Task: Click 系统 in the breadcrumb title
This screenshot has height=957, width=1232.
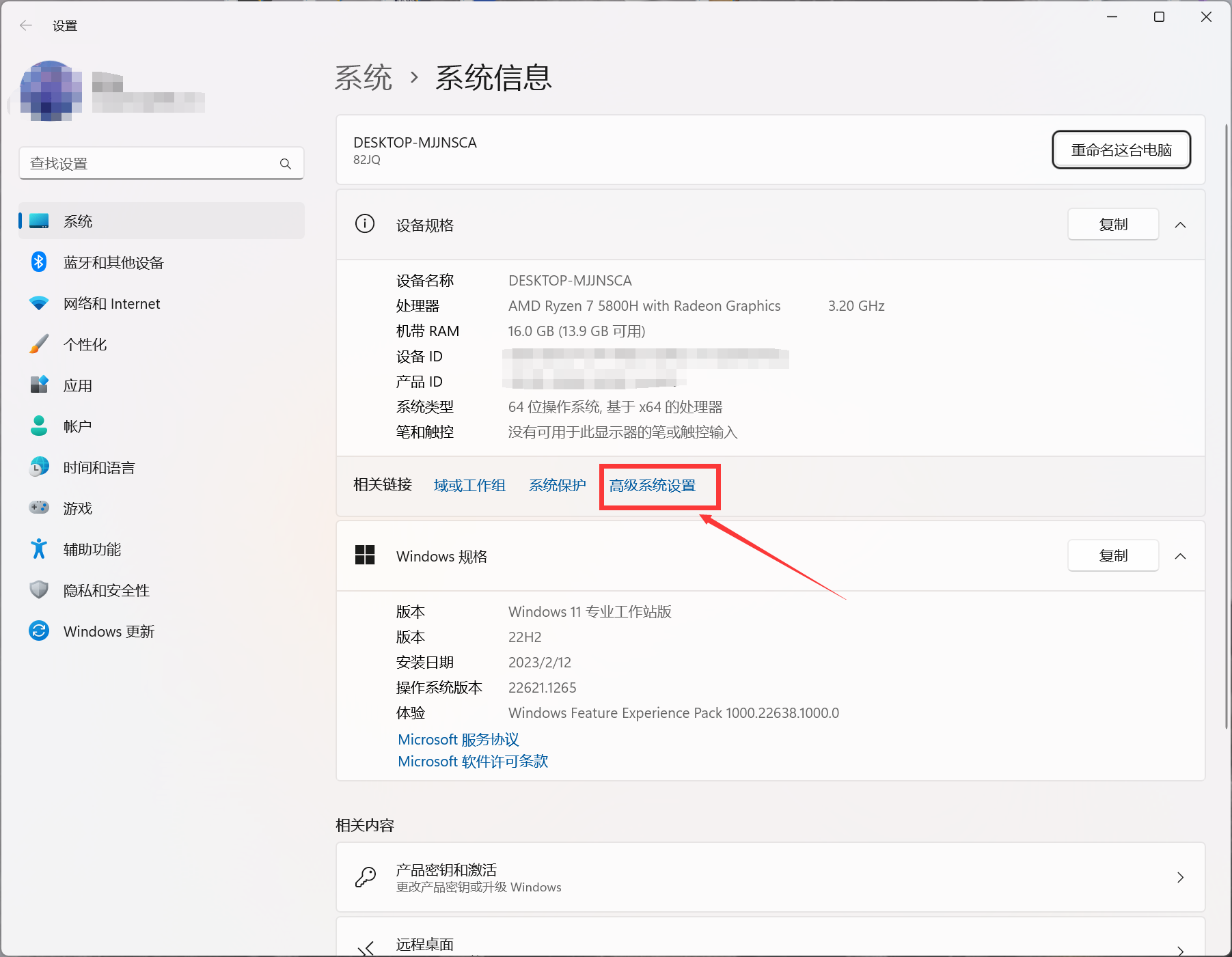Action: click(x=364, y=77)
